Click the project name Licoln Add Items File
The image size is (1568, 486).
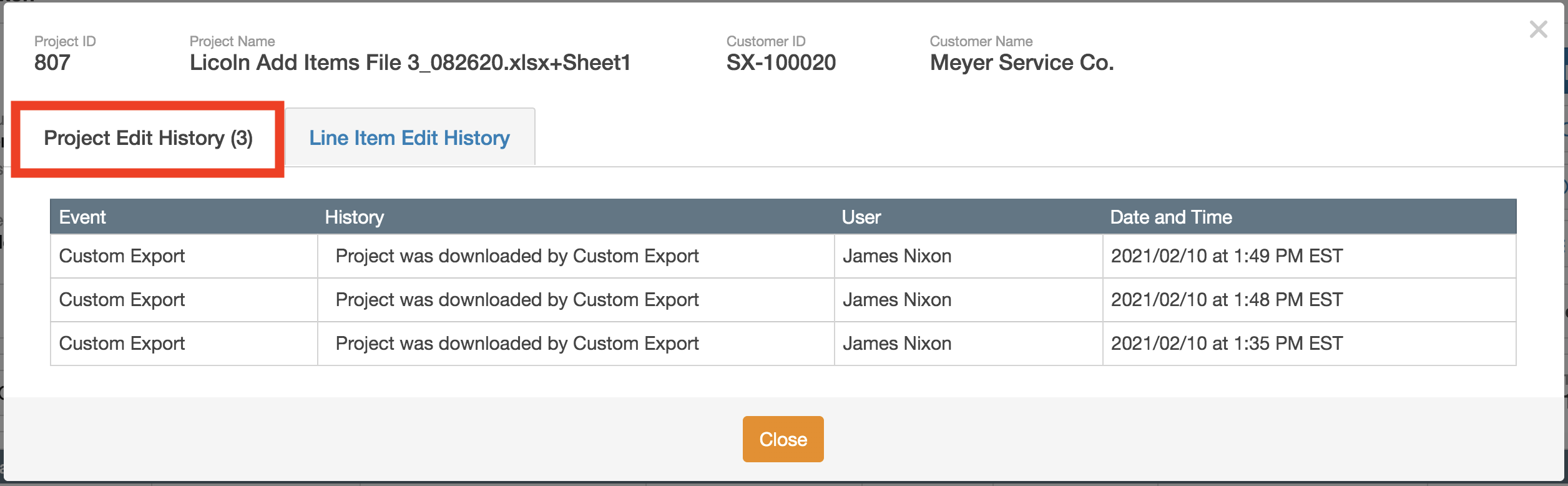coord(409,62)
